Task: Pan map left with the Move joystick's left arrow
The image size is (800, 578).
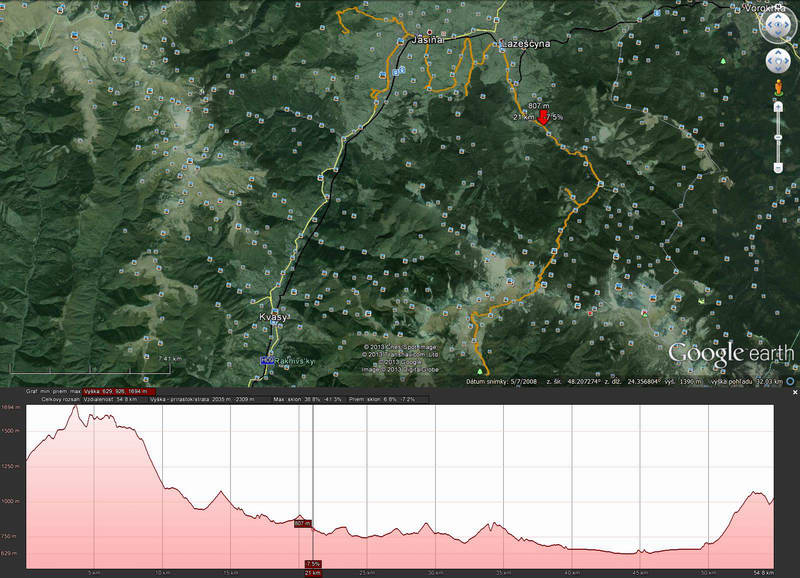Action: pos(770,62)
